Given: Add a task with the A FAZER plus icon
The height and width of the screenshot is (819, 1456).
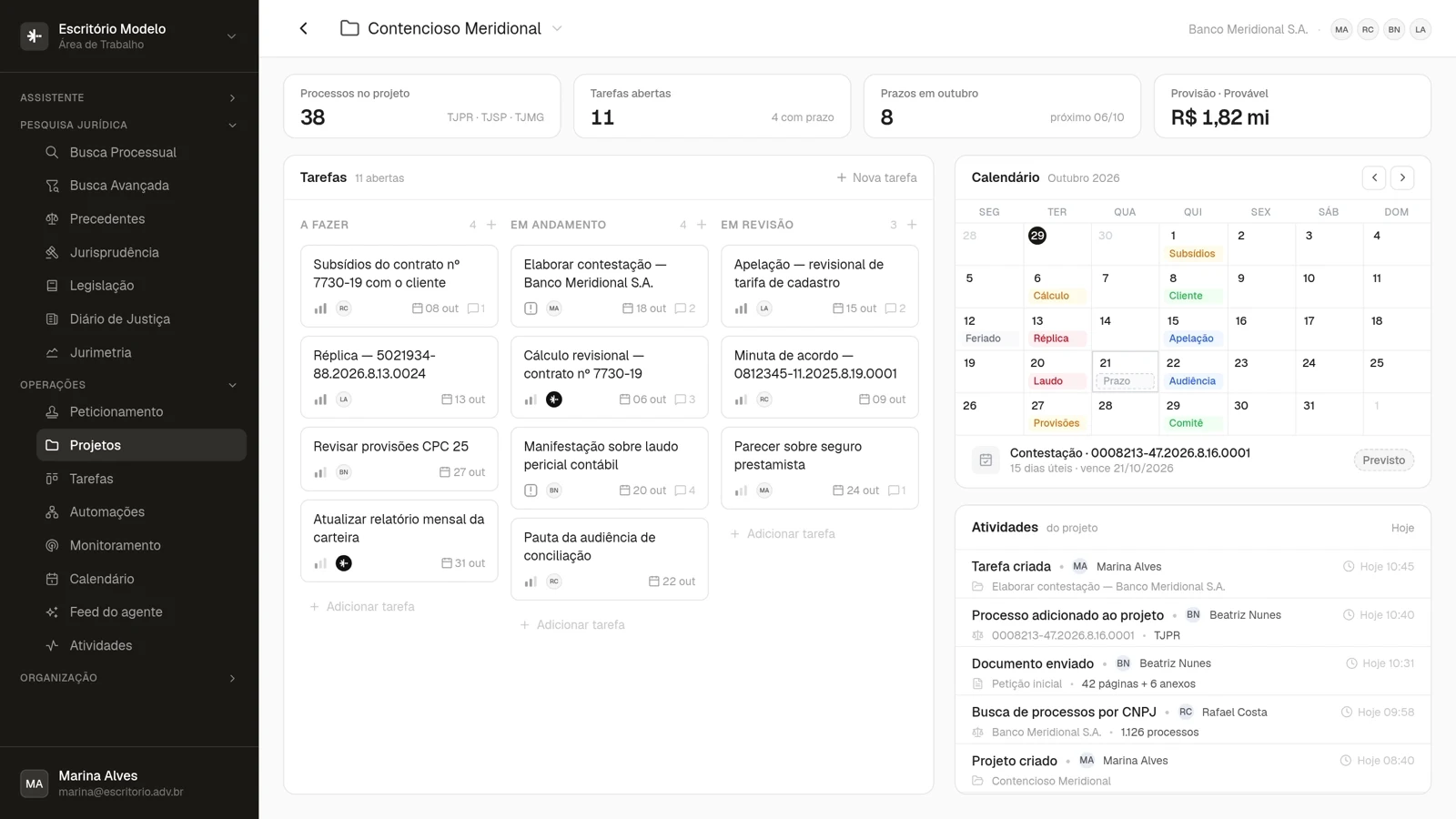Looking at the screenshot, I should tap(491, 225).
